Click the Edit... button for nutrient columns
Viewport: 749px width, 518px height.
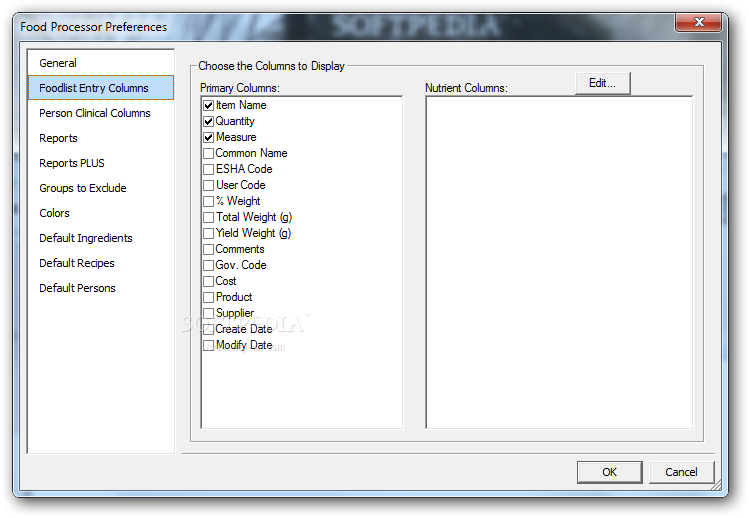tap(602, 83)
